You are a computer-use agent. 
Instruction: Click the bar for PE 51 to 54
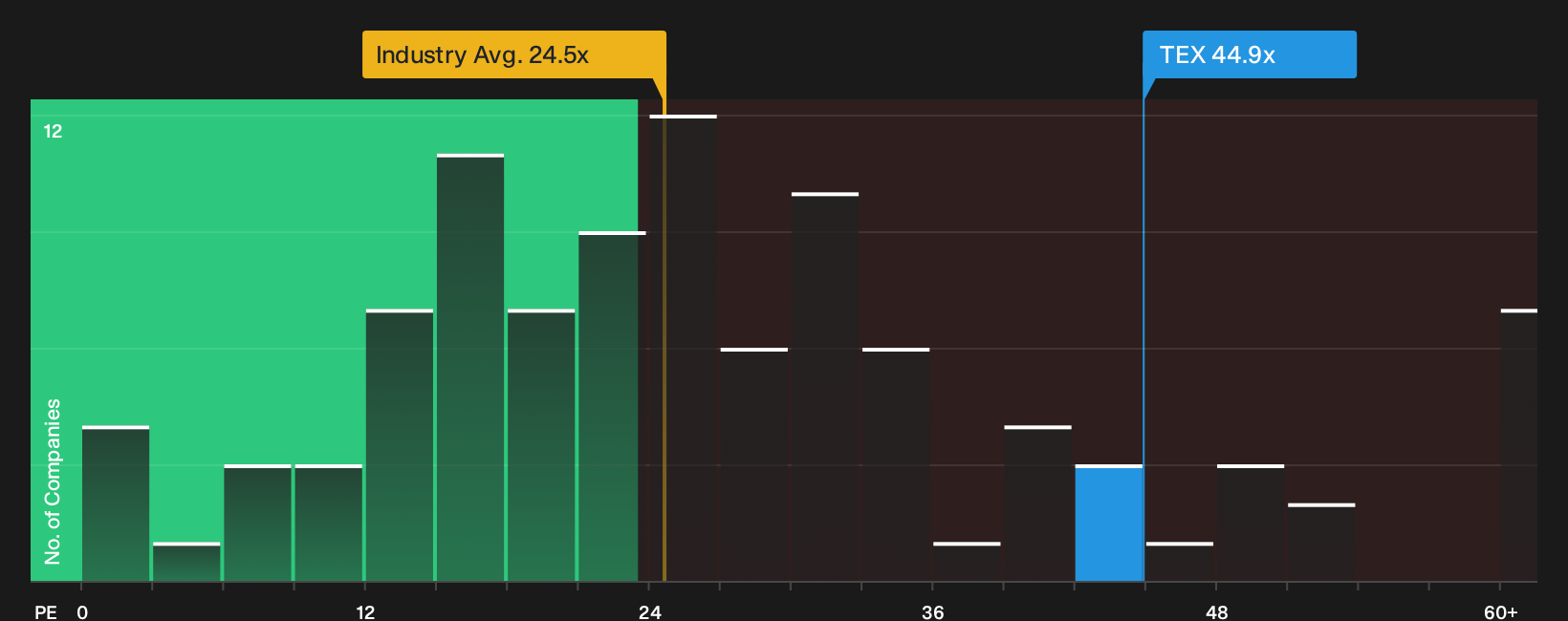tap(1321, 542)
